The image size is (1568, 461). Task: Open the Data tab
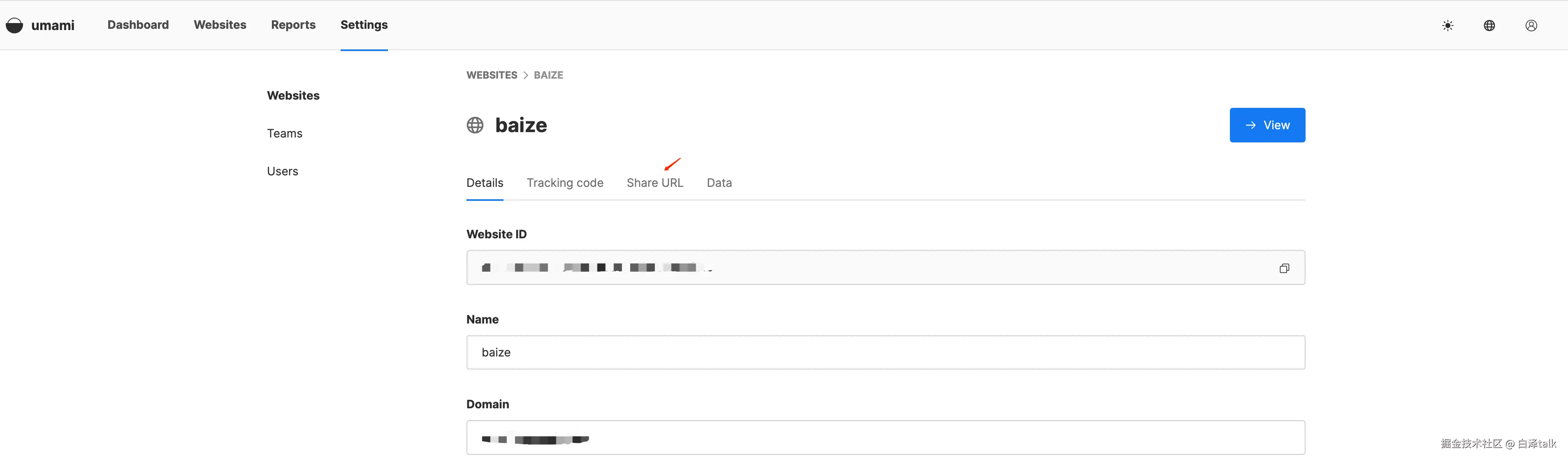coord(719,183)
